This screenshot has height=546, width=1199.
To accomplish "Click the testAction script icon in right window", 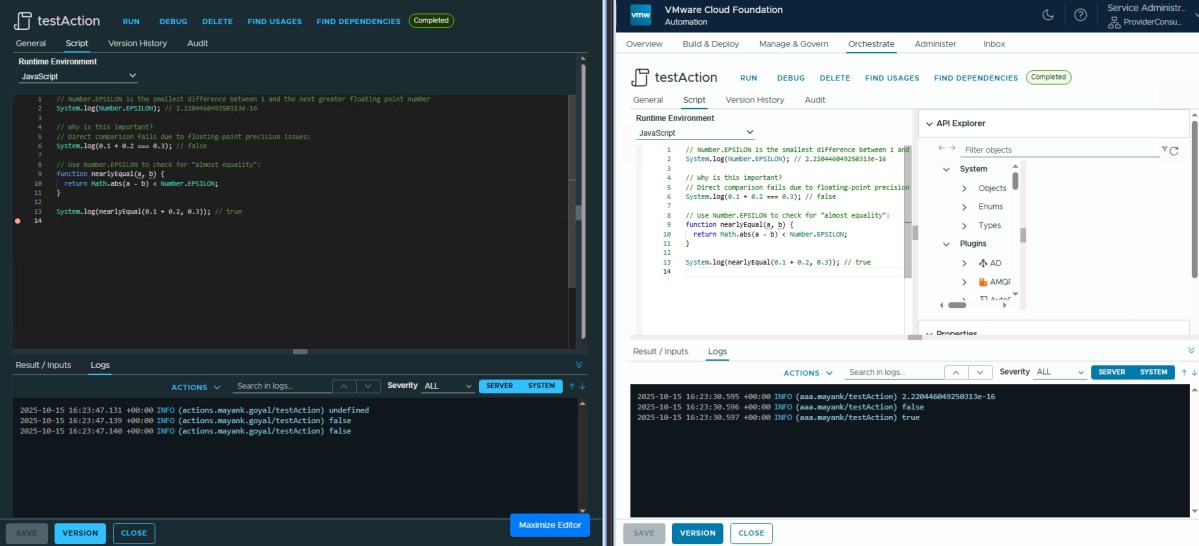I will coord(640,77).
